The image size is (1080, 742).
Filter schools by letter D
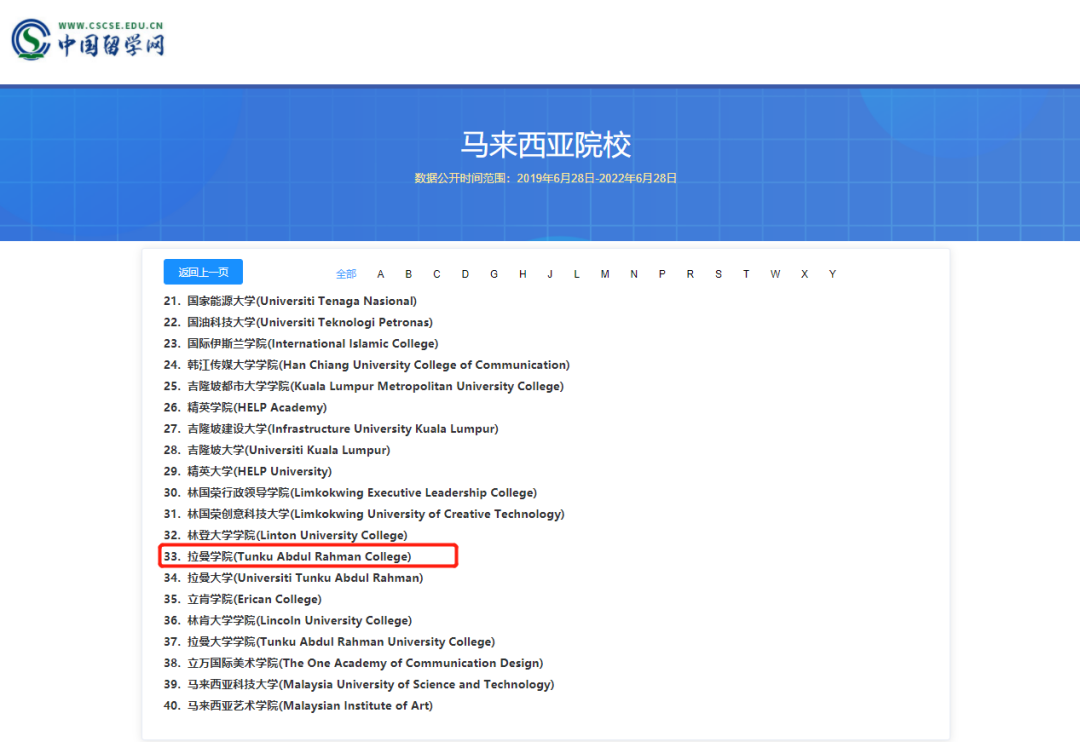pyautogui.click(x=465, y=274)
